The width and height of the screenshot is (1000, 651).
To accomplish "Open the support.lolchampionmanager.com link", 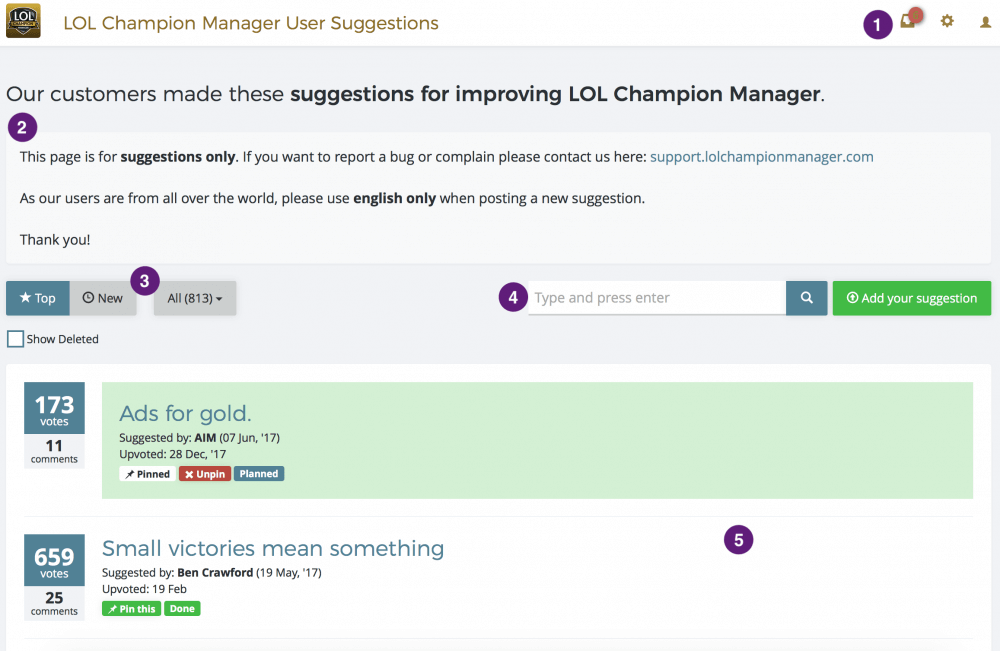I will click(x=761, y=157).
